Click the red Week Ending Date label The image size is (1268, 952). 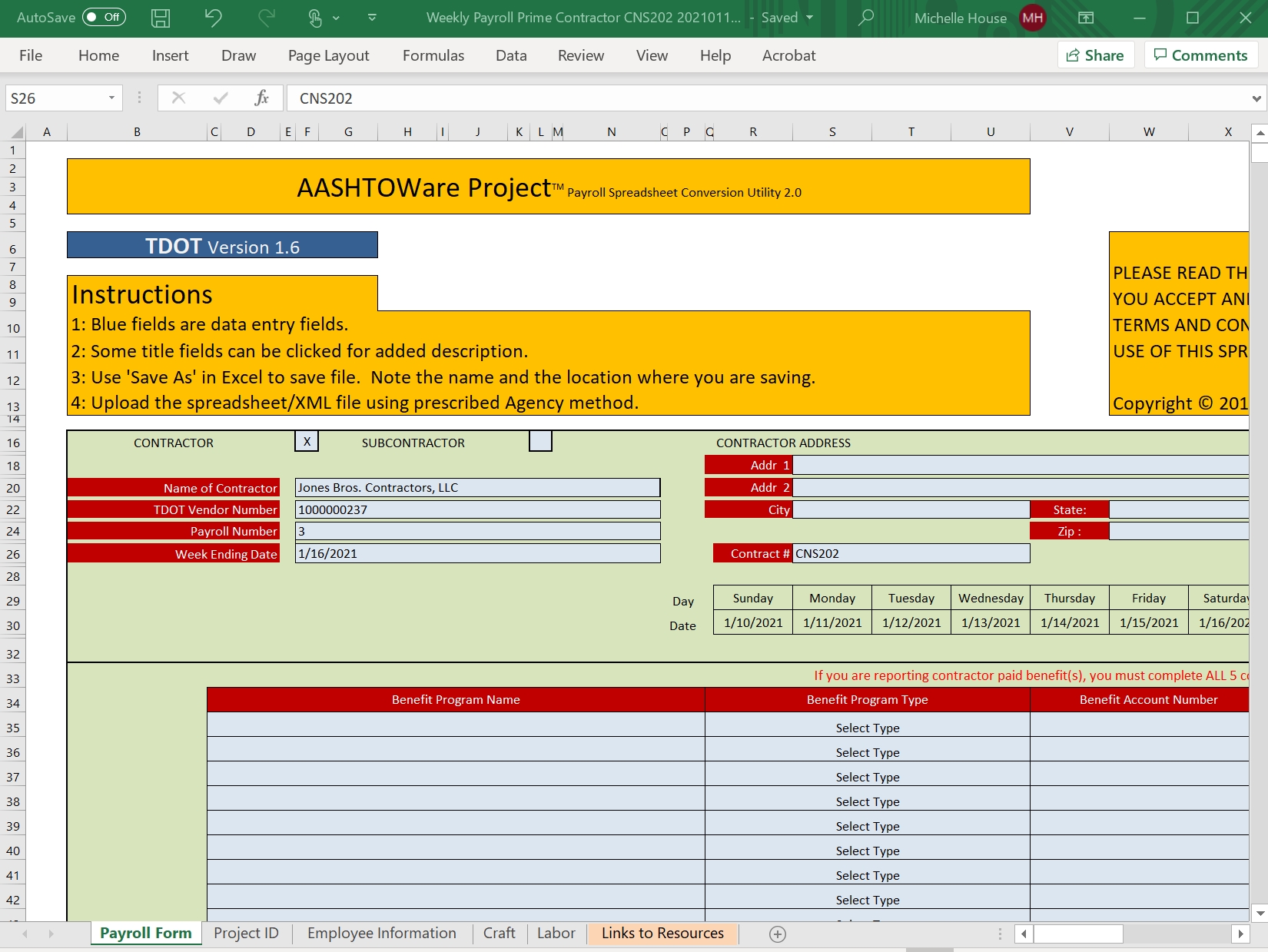pyautogui.click(x=174, y=553)
